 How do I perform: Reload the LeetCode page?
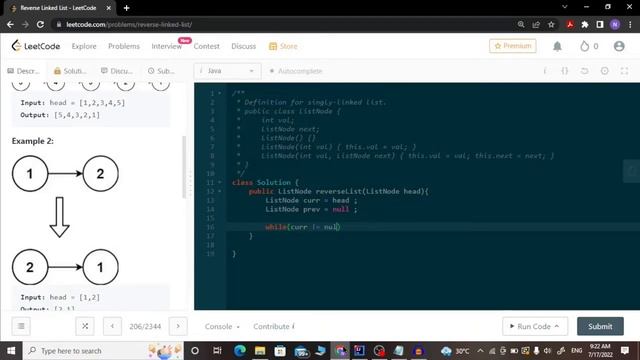point(40,24)
